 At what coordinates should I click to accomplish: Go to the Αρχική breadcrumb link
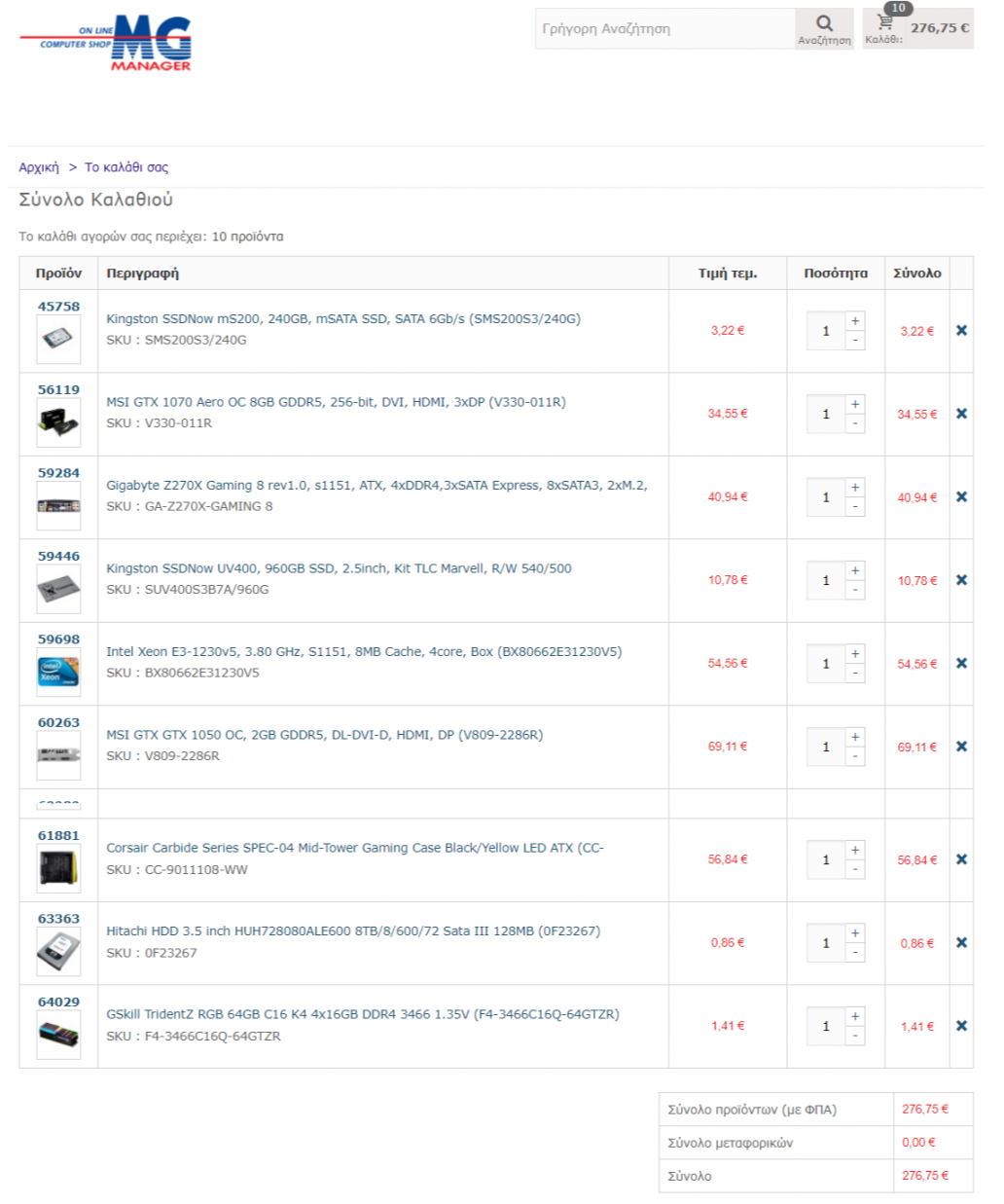[39, 167]
